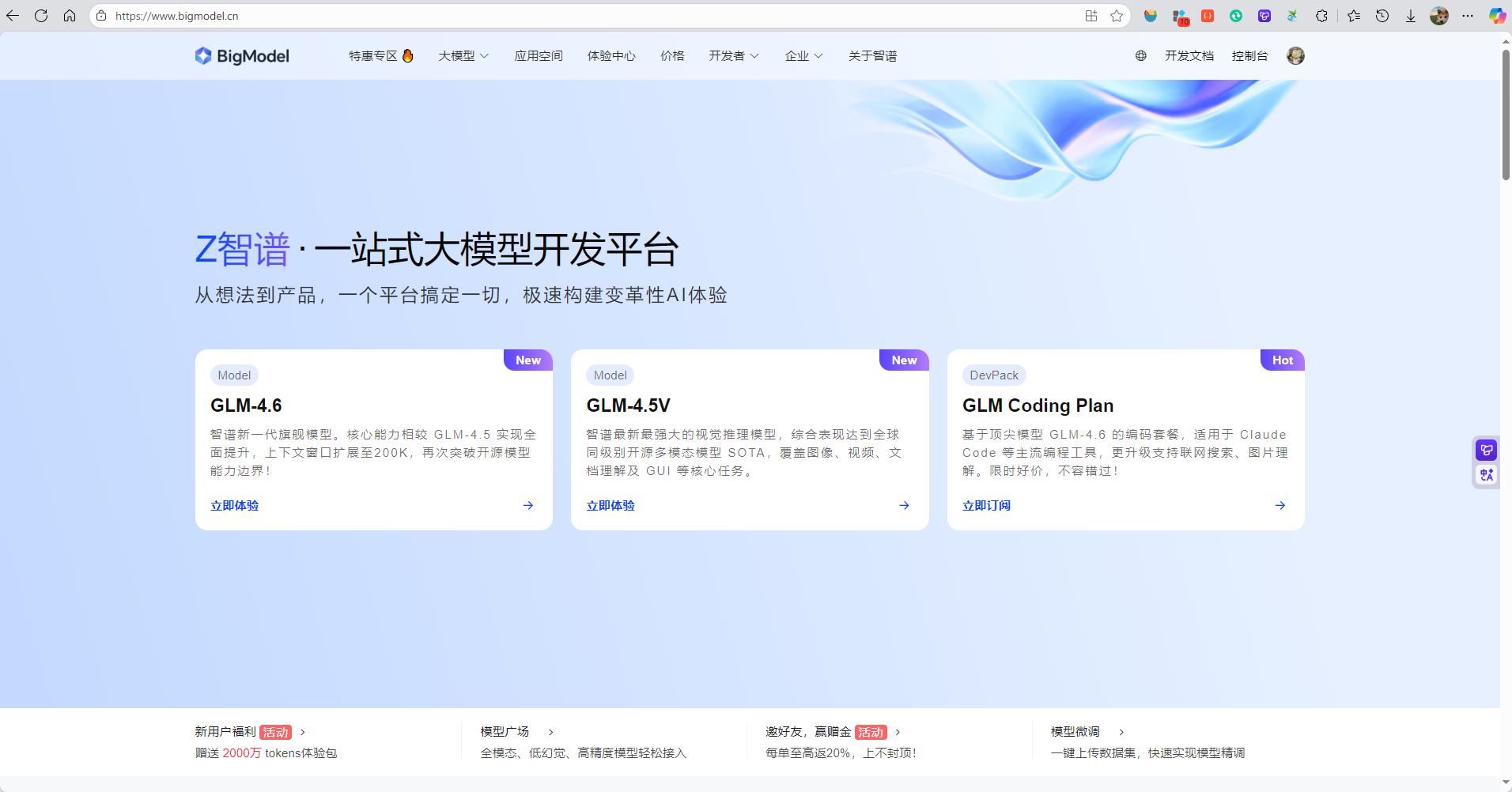Open browser Downloads icon

(x=1412, y=15)
